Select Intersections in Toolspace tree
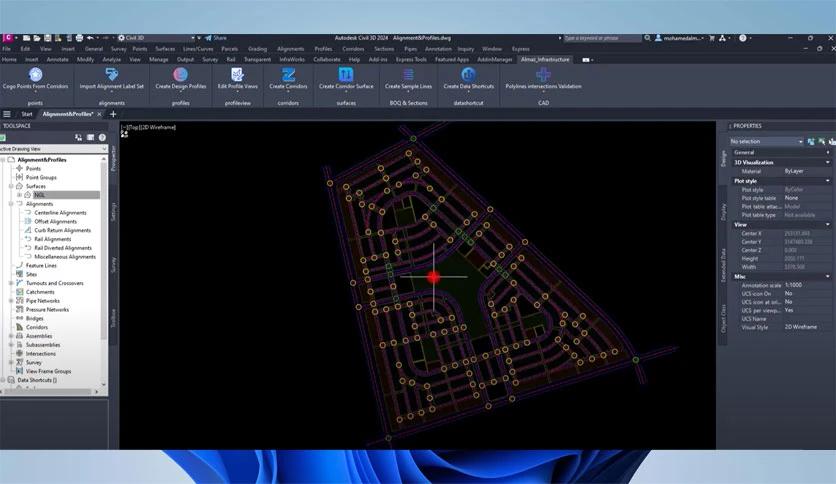 pyautogui.click(x=41, y=353)
